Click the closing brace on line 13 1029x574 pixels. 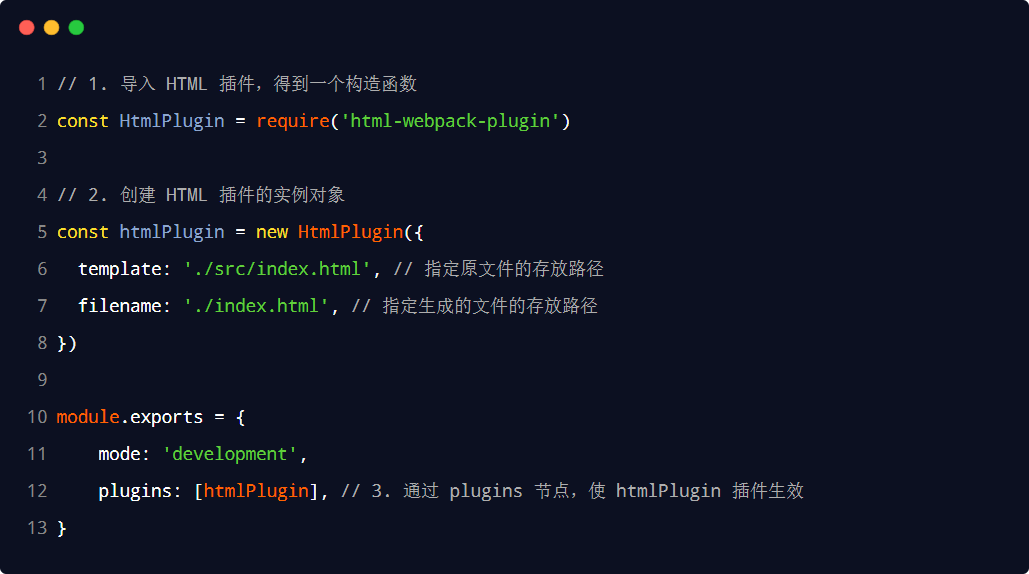coord(62,528)
